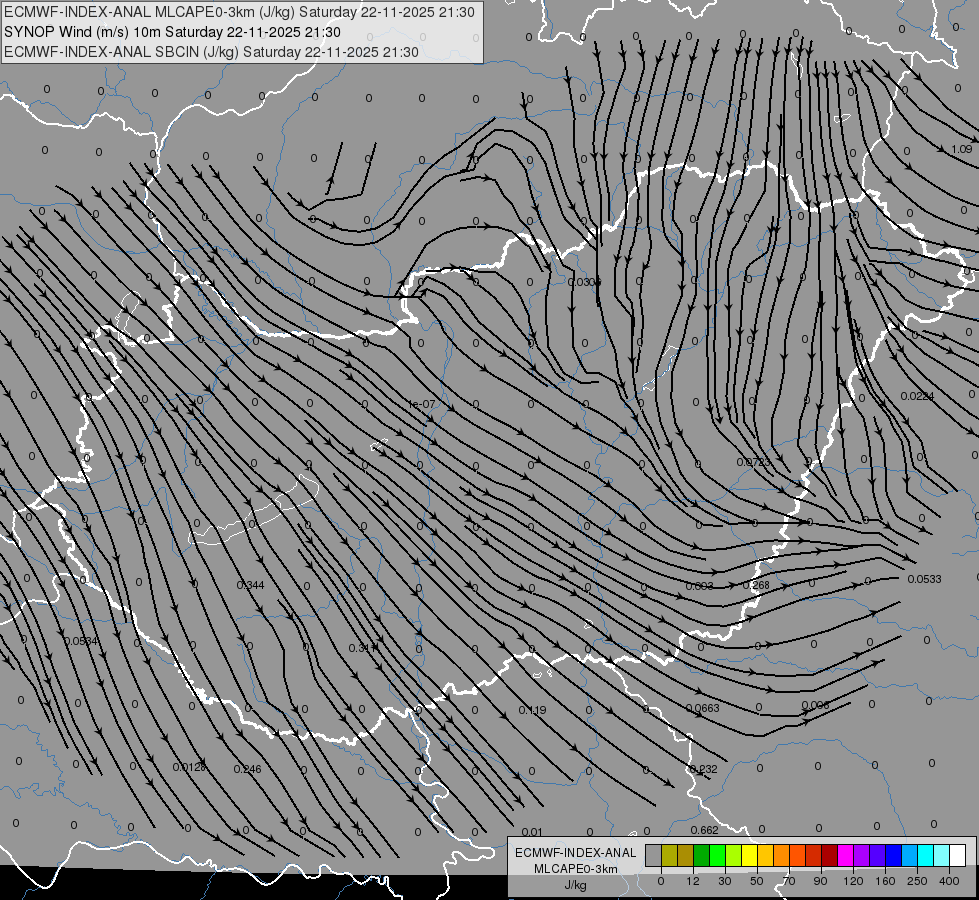Click the map value 0.0533

tap(924, 579)
